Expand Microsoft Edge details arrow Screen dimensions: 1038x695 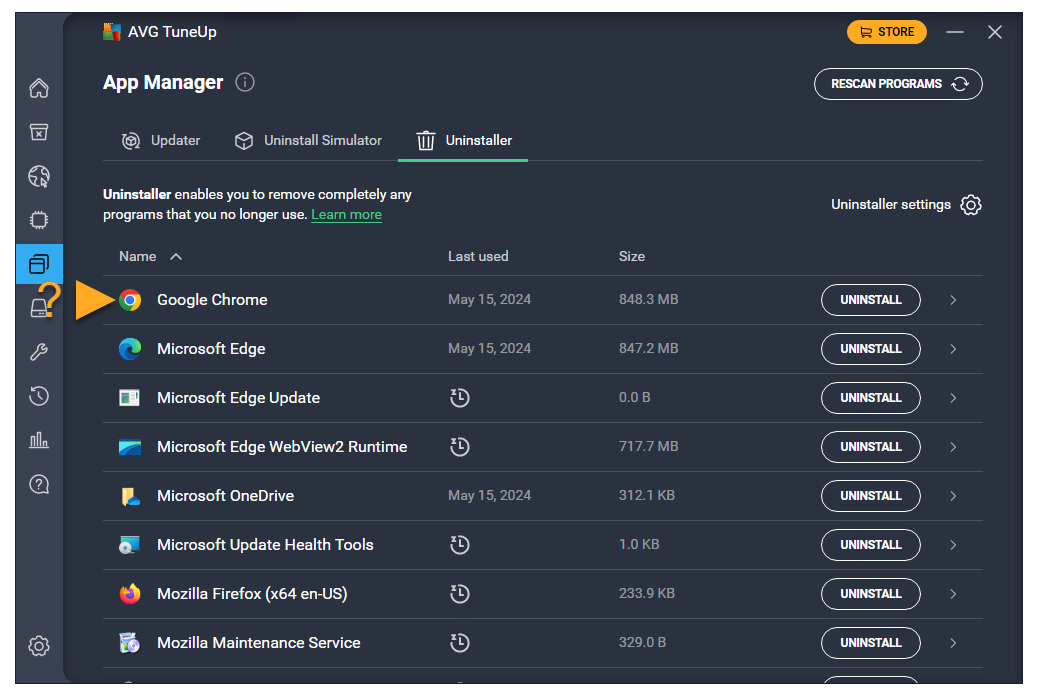[953, 349]
